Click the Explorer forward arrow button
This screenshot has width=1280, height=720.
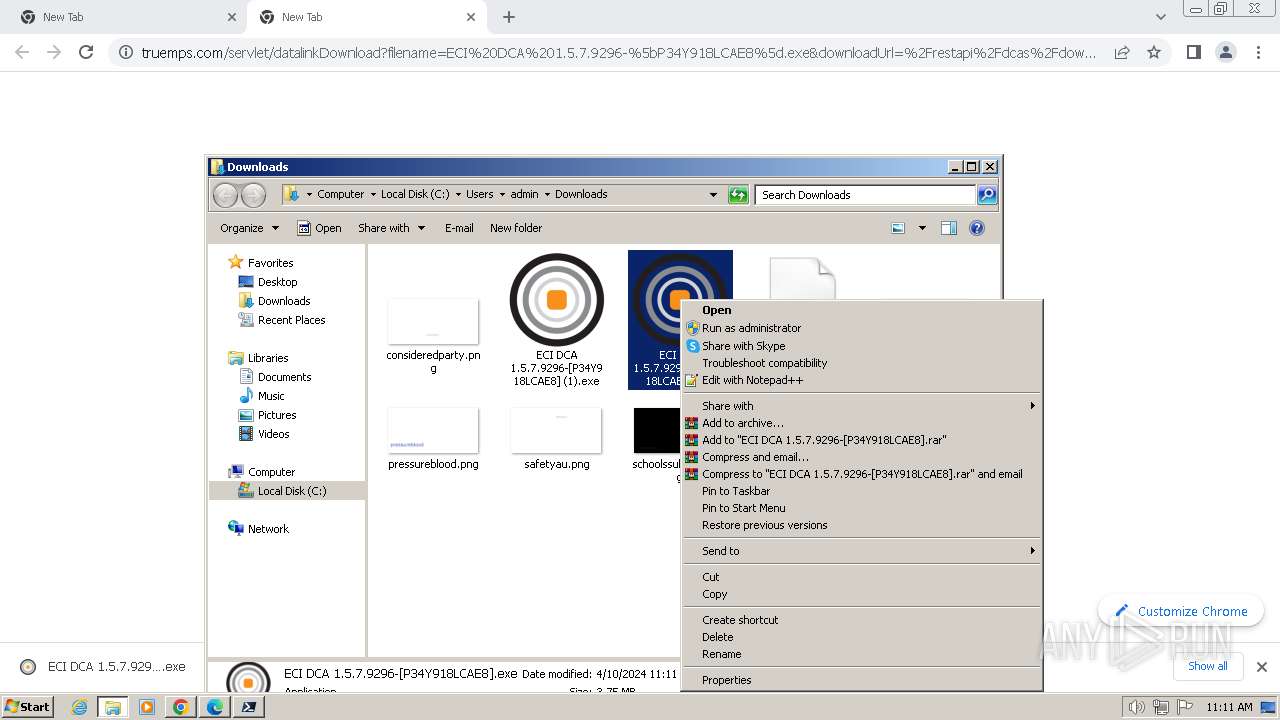coord(254,195)
